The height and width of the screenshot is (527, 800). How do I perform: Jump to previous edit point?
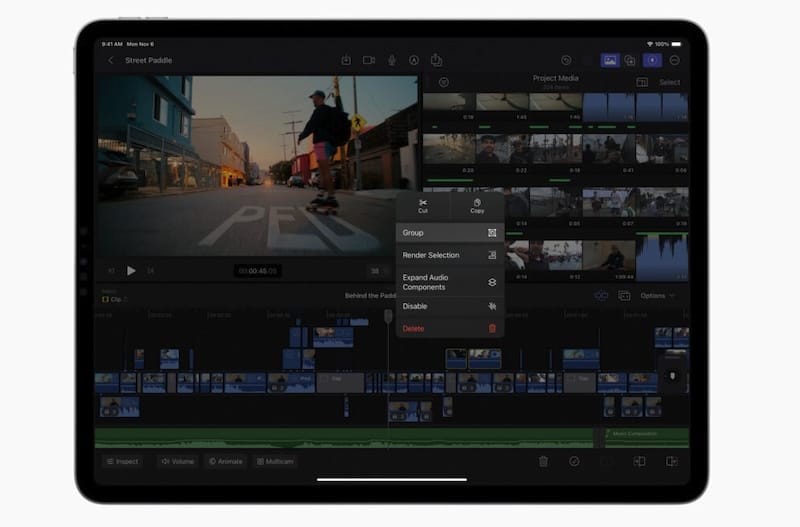(111, 271)
